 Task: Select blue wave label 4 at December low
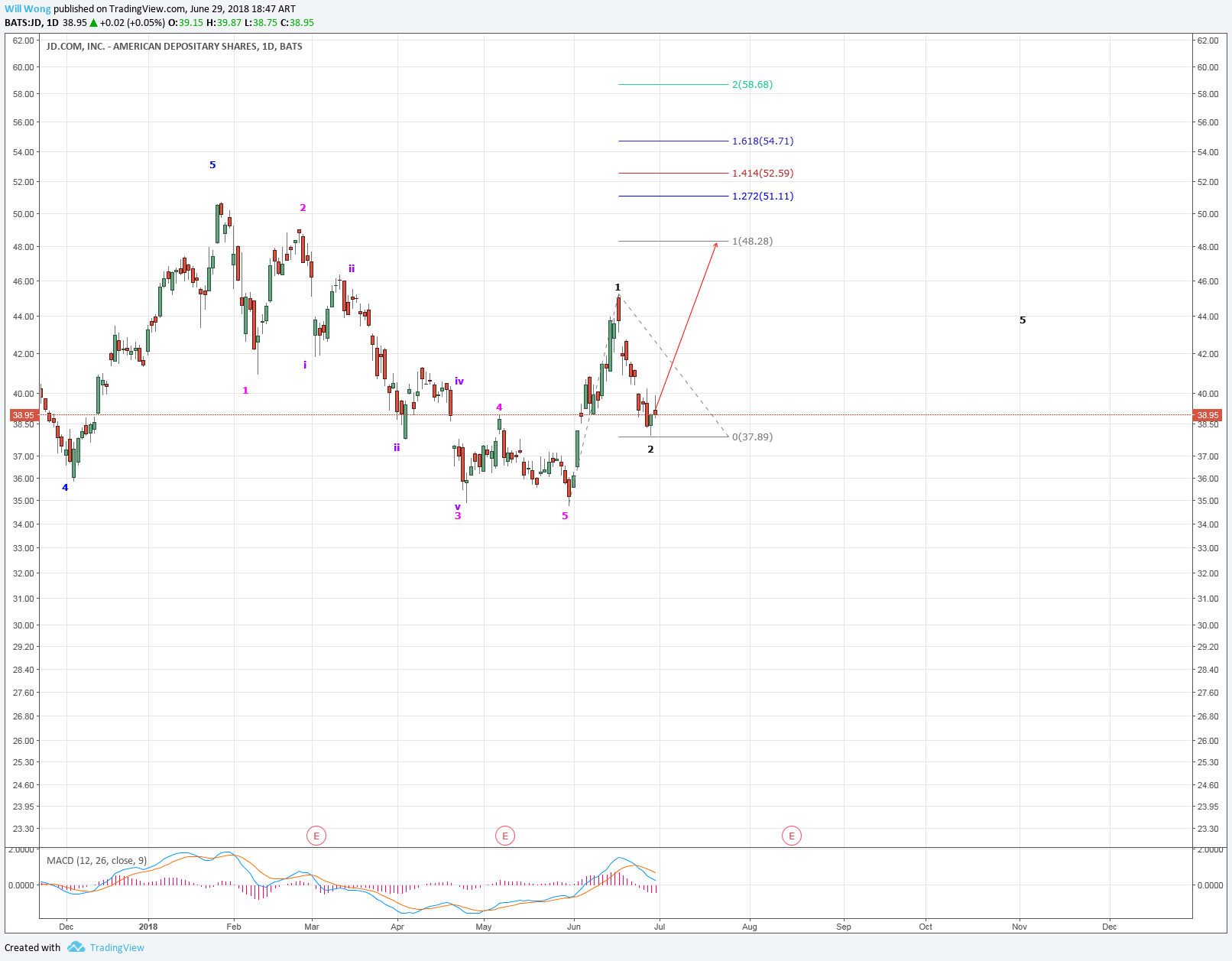click(65, 488)
